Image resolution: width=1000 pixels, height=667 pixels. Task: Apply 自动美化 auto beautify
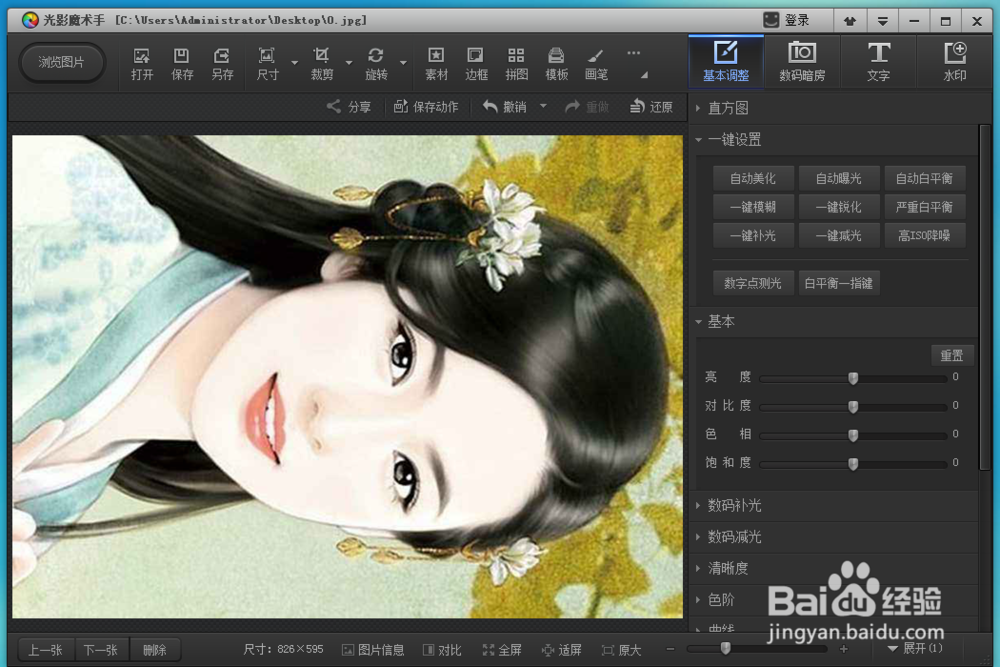tap(753, 178)
